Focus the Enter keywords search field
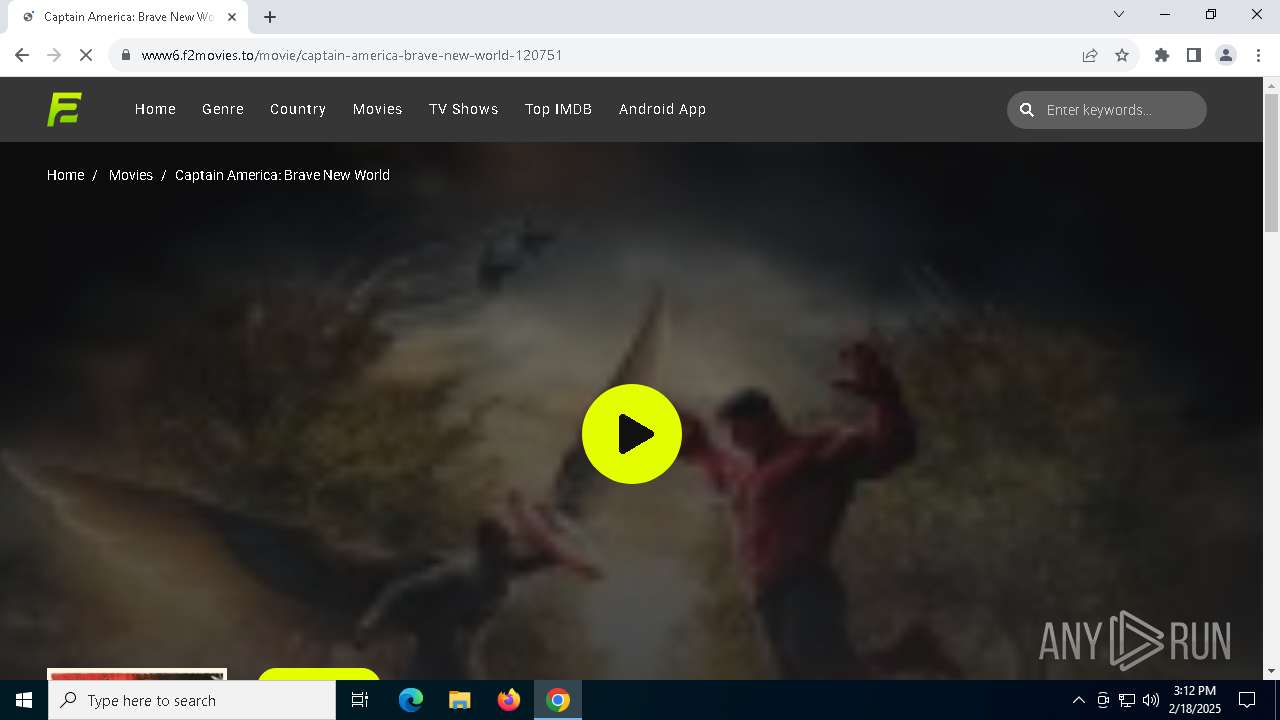 pyautogui.click(x=1107, y=110)
